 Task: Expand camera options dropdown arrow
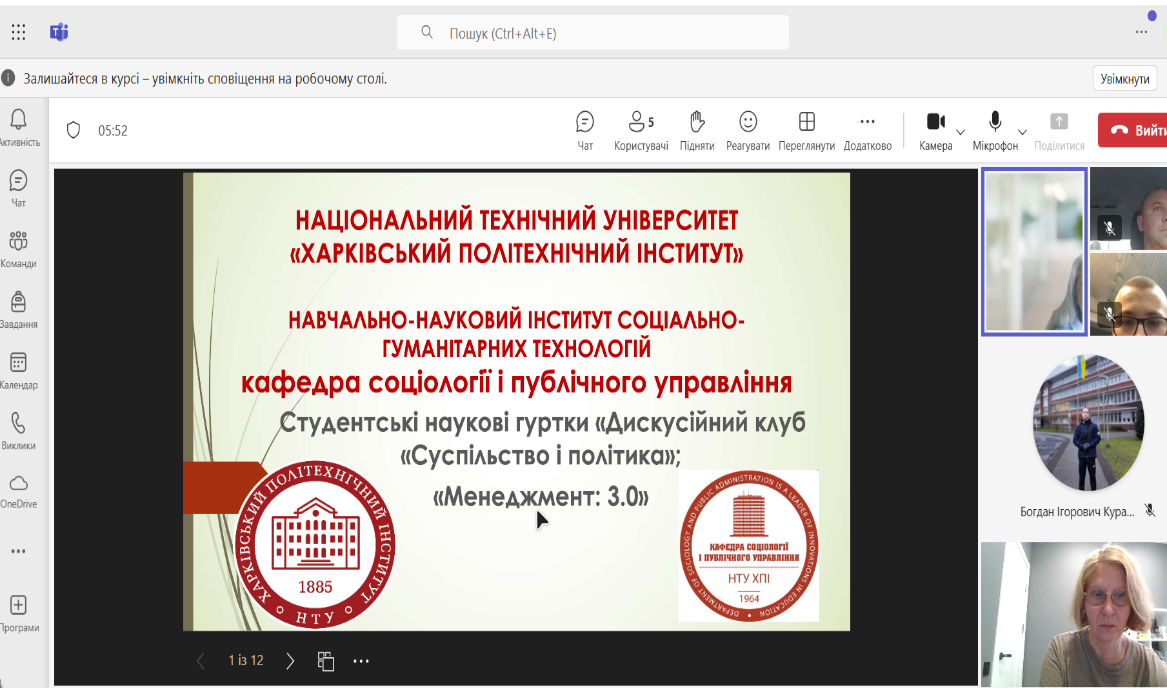(960, 132)
